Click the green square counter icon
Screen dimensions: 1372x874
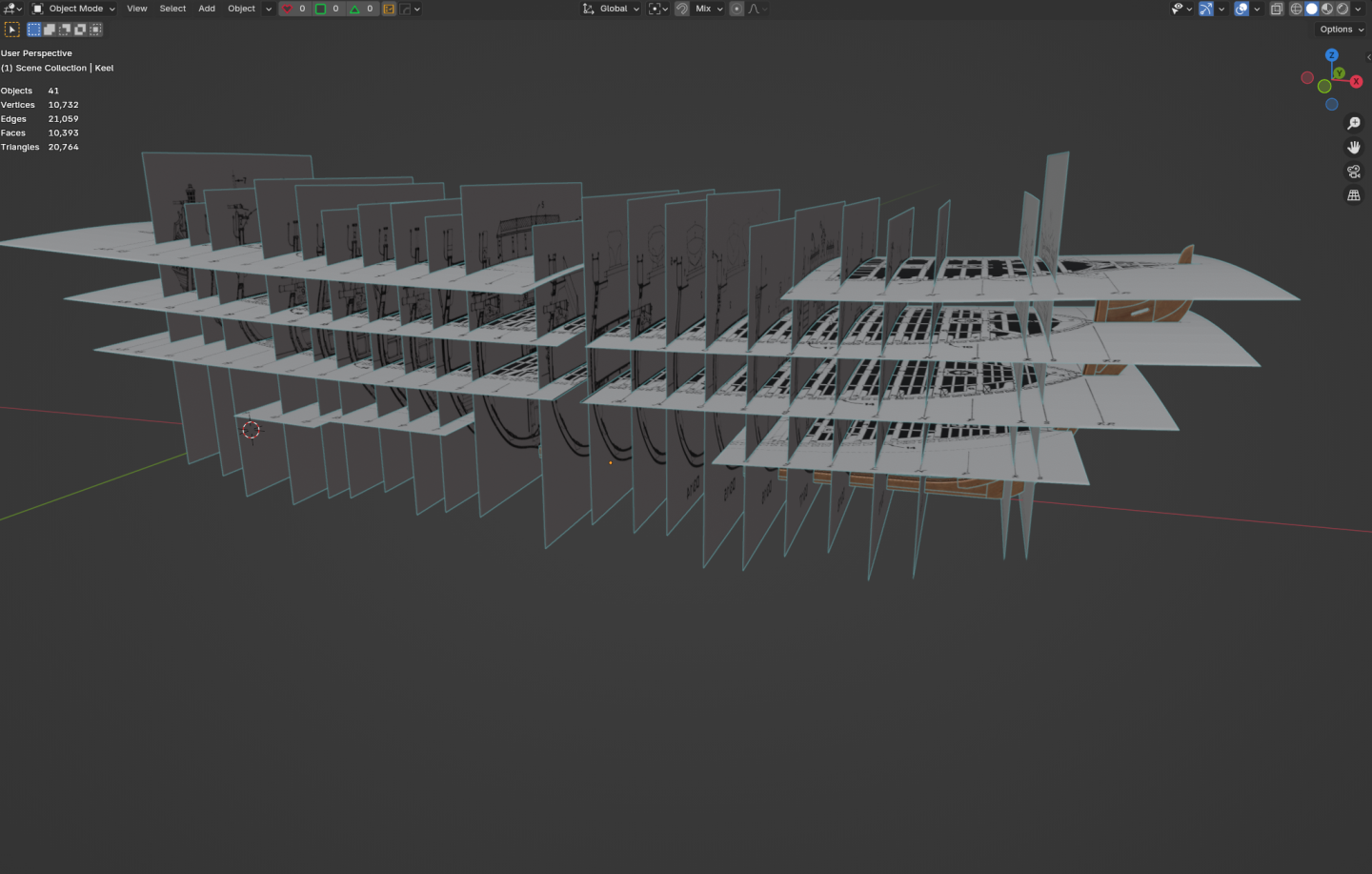(x=321, y=9)
